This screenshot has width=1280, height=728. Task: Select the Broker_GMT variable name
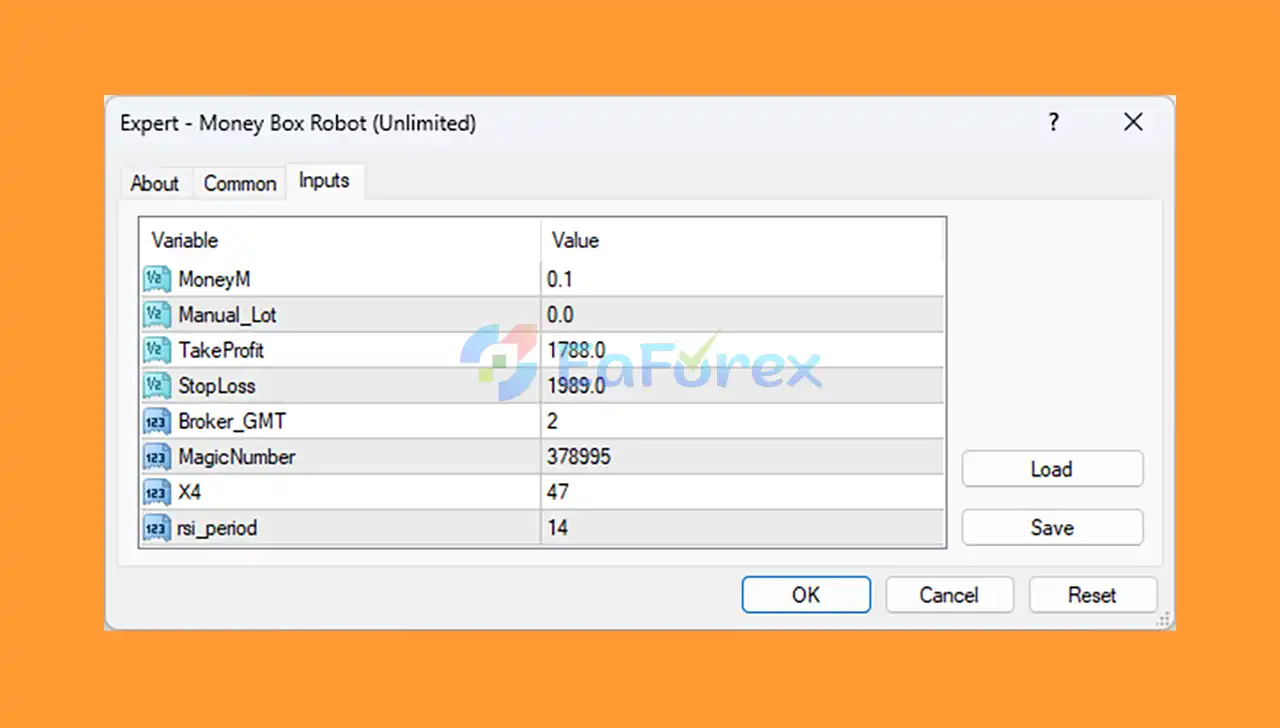coord(232,421)
